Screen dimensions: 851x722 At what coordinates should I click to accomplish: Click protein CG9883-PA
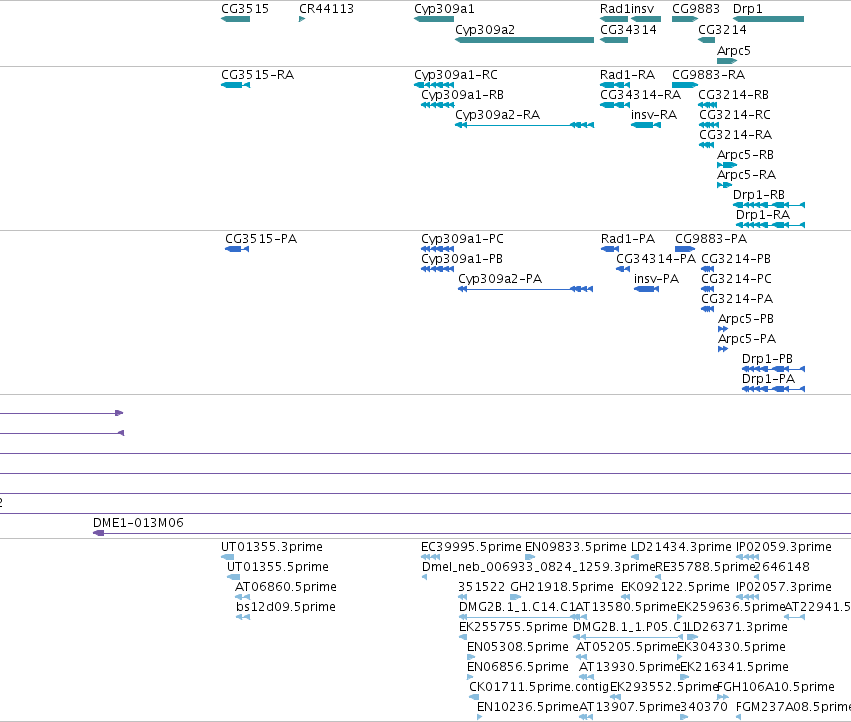[x=711, y=239]
